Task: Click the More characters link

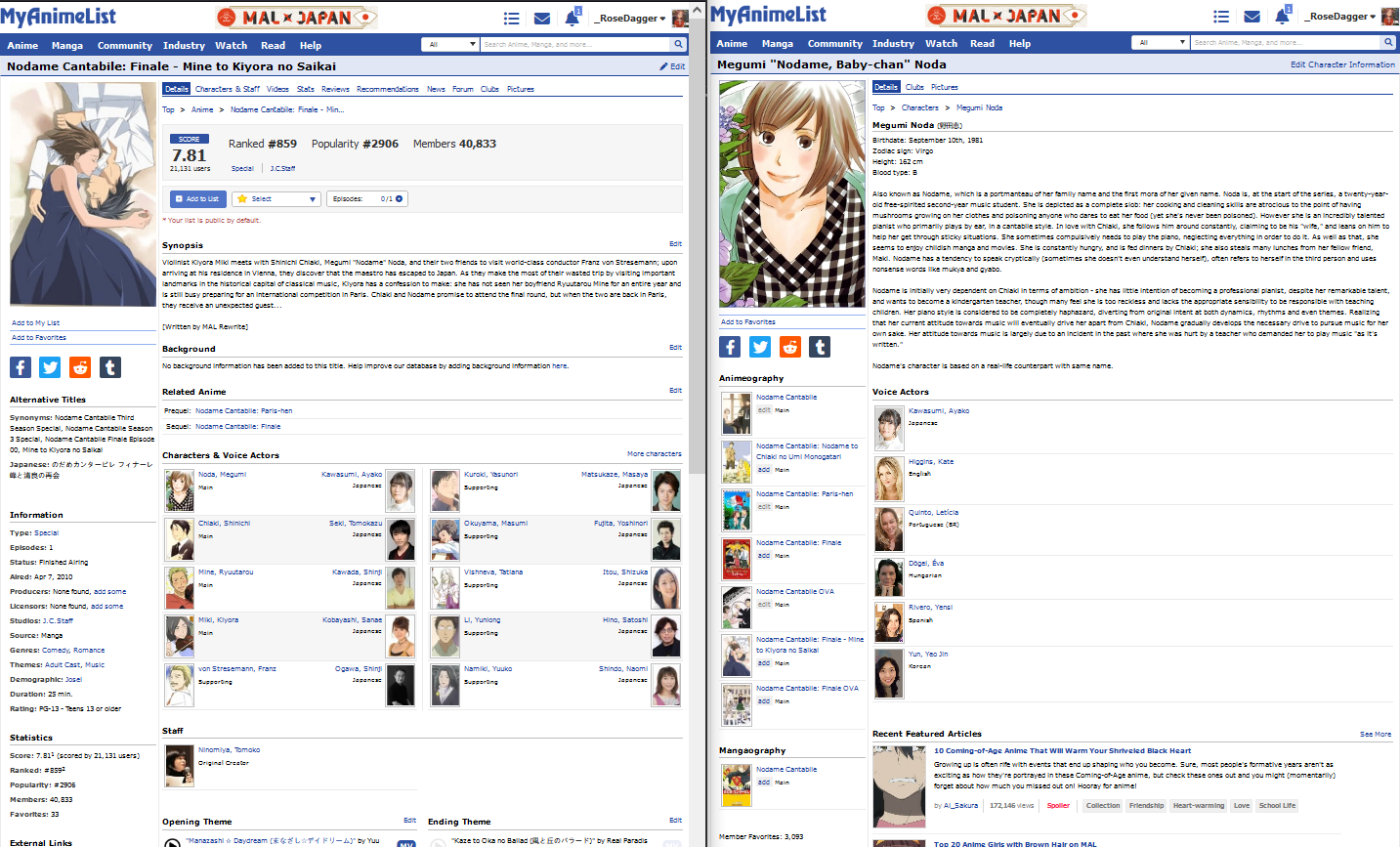Action: coord(654,453)
